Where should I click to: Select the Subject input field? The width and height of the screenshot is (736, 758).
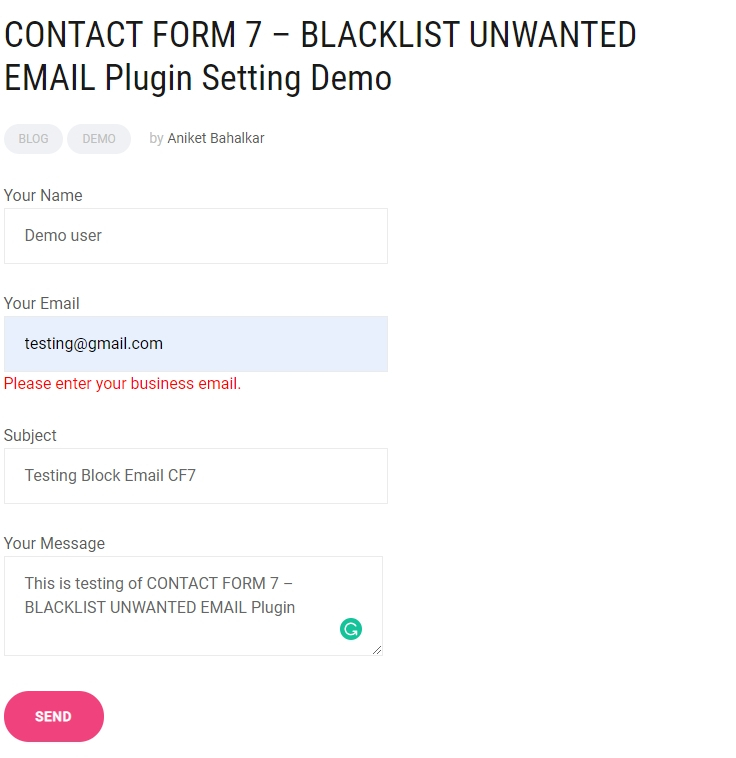196,476
